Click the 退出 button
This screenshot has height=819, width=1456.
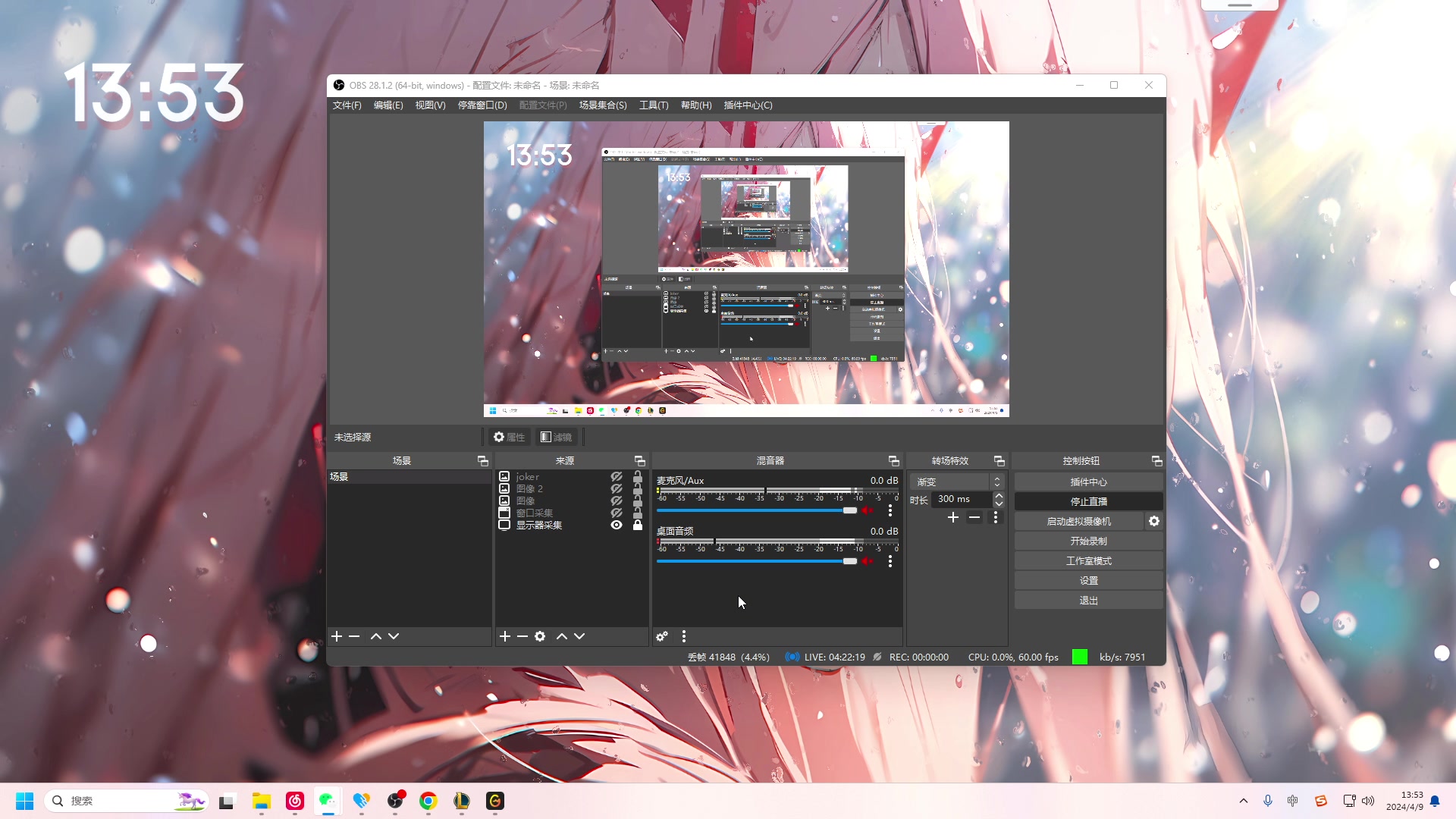1088,600
